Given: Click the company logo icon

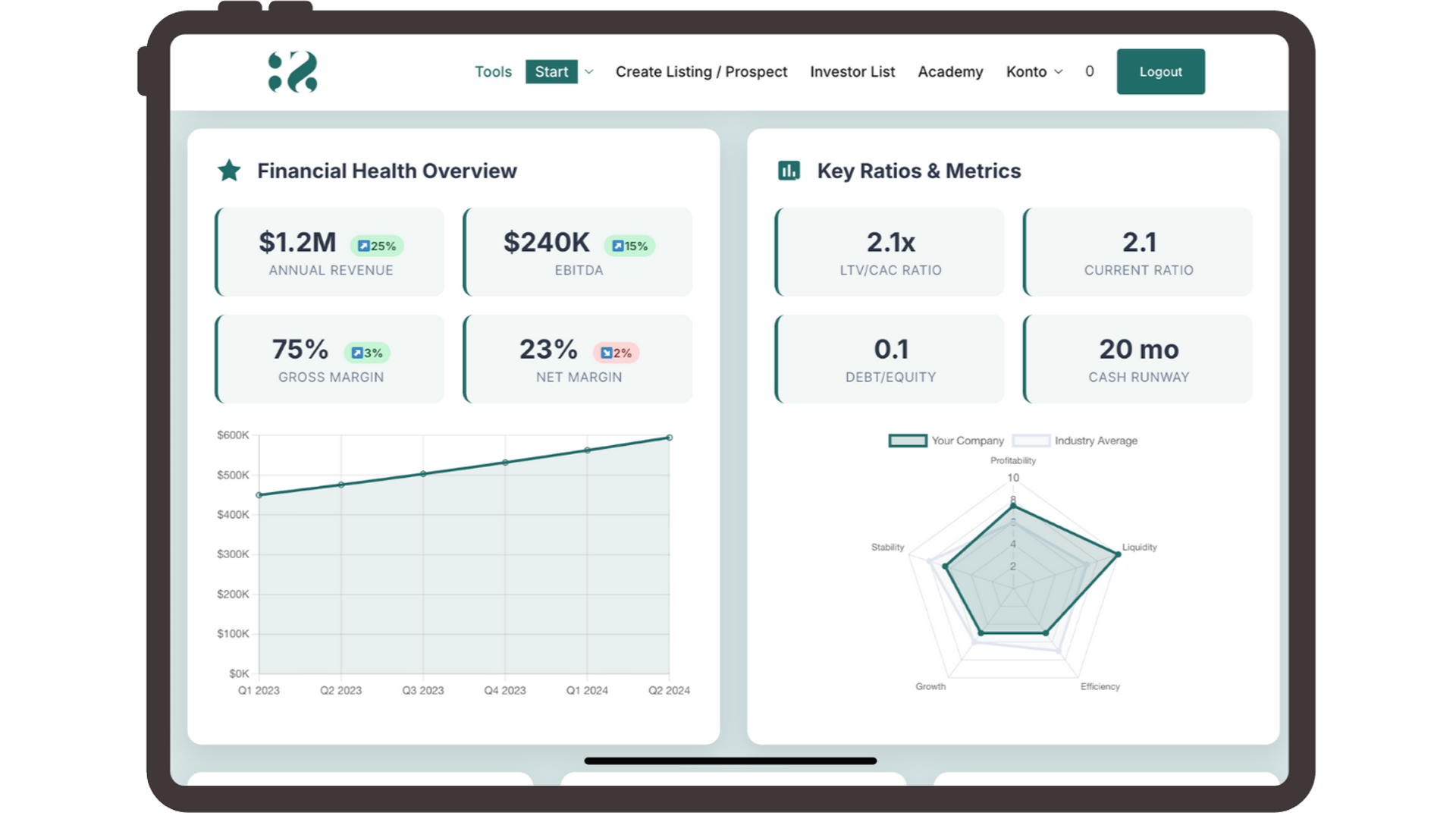Looking at the screenshot, I should pyautogui.click(x=293, y=72).
